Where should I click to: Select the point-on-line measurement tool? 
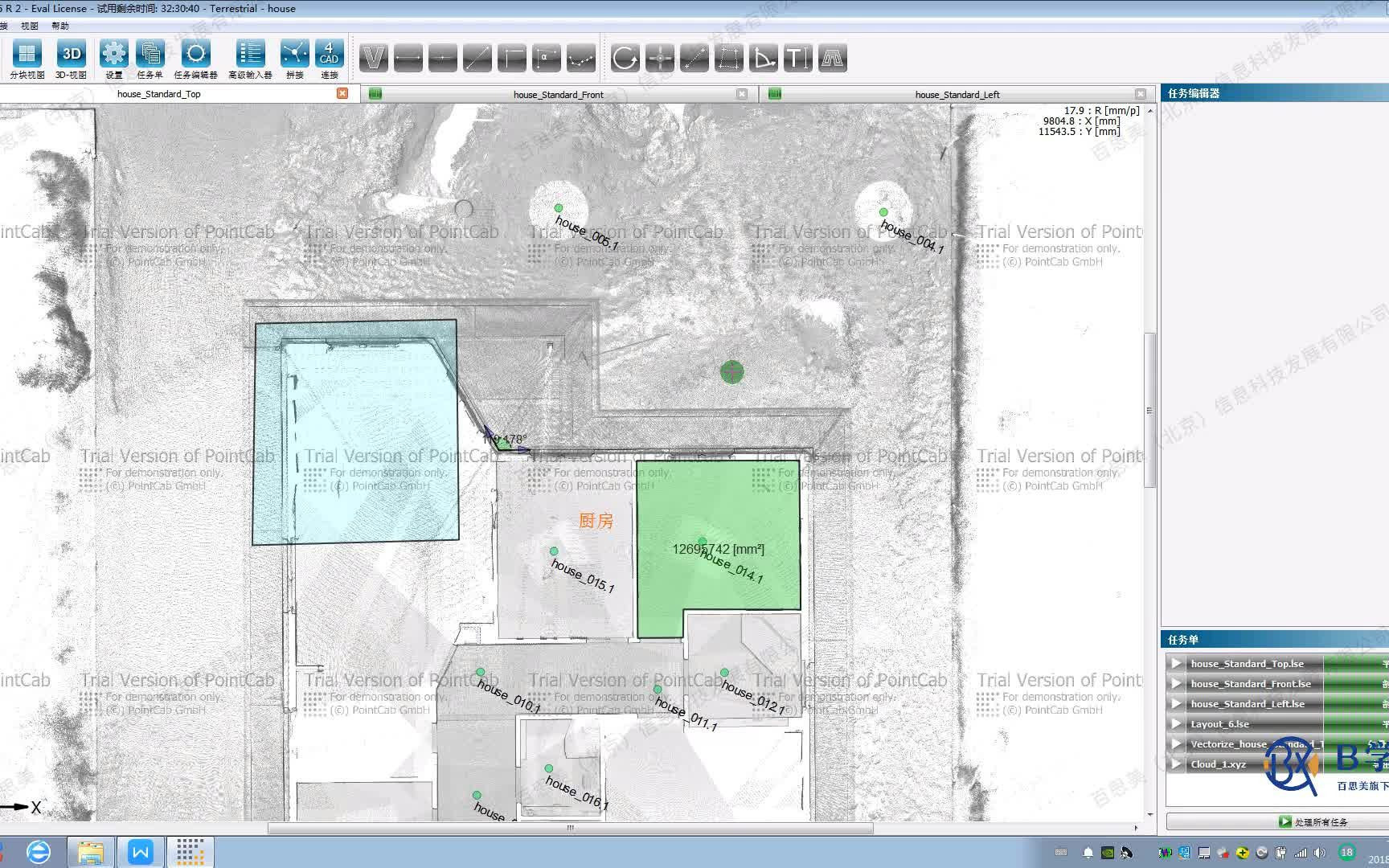pos(443,58)
